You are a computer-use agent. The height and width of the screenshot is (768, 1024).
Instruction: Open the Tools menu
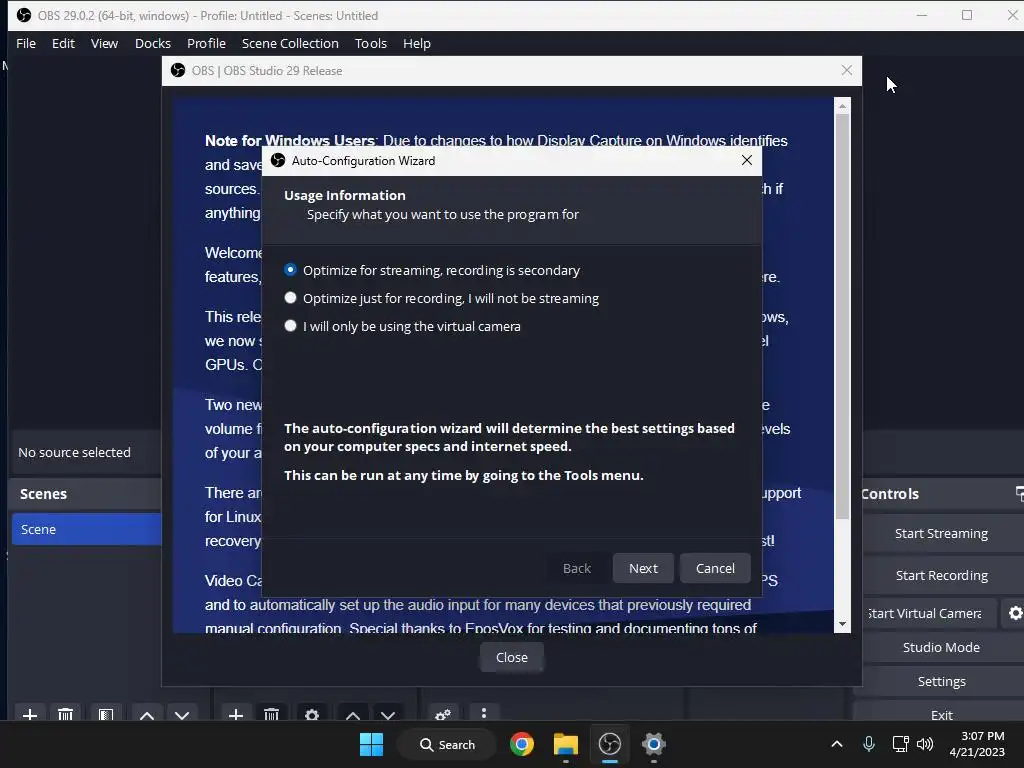[x=371, y=43]
